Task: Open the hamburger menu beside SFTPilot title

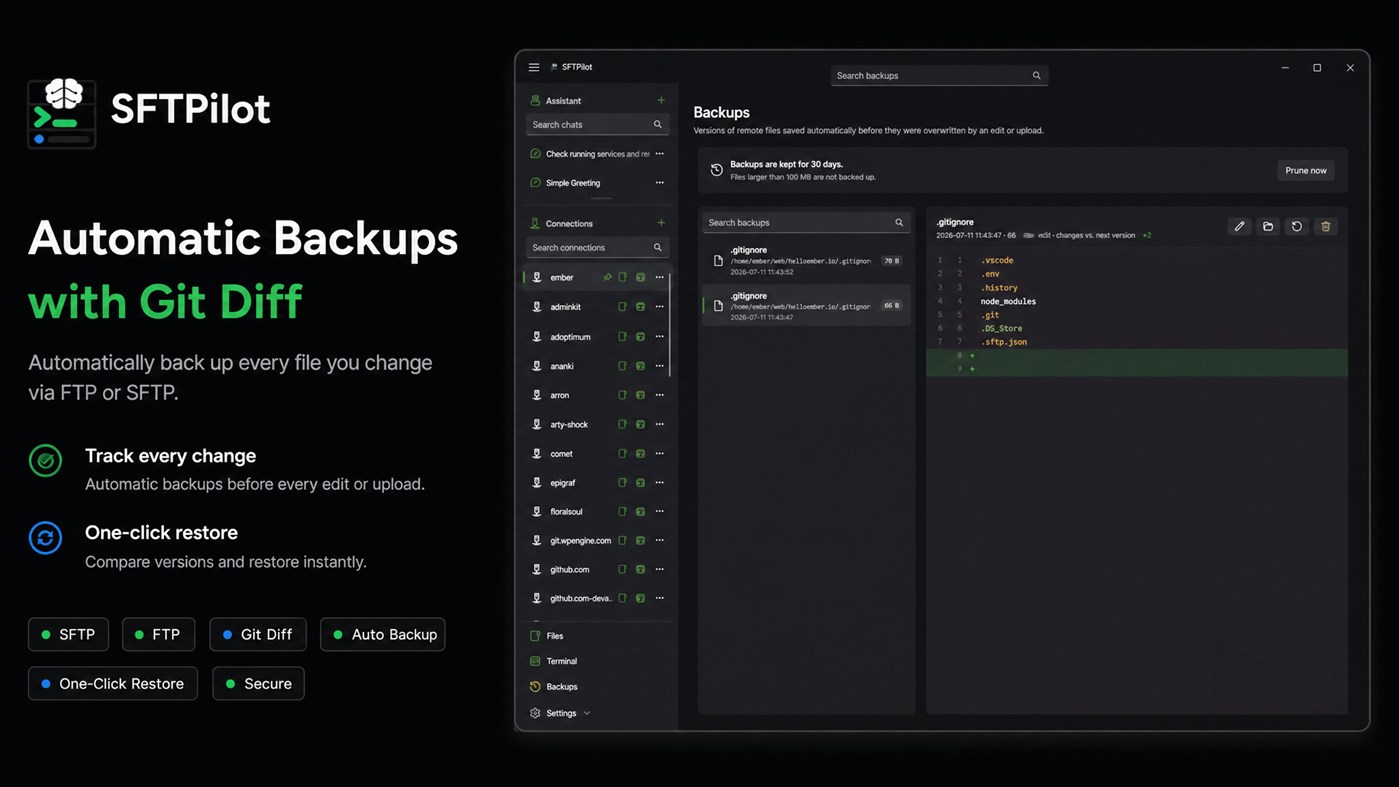Action: (534, 67)
